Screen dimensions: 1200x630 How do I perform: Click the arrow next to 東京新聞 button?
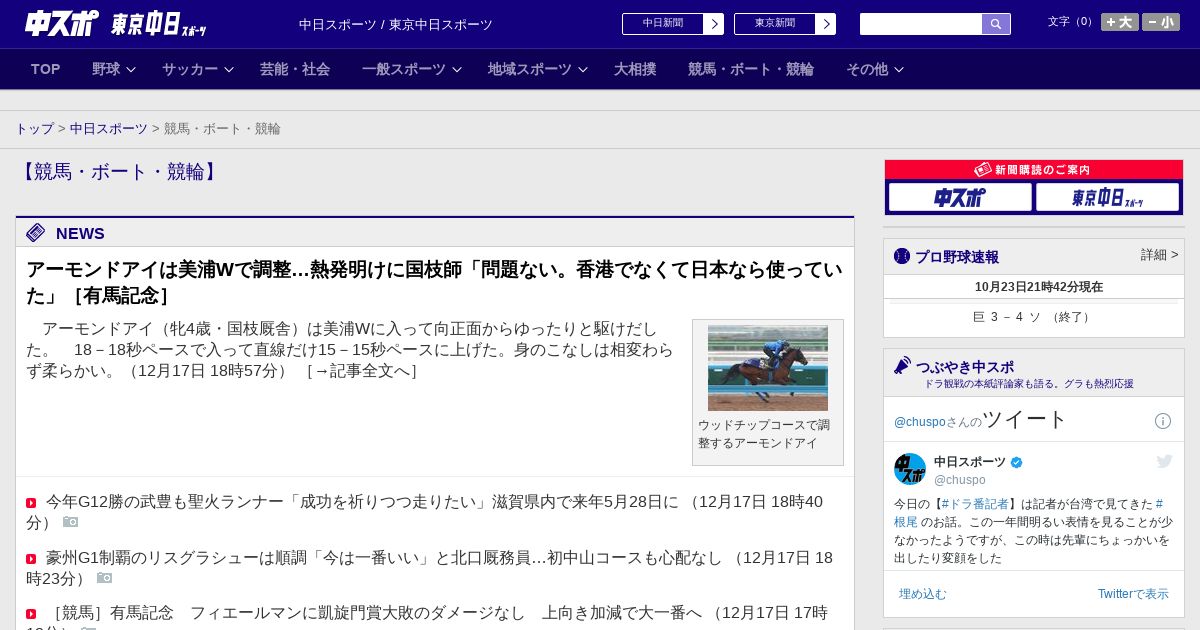826,24
